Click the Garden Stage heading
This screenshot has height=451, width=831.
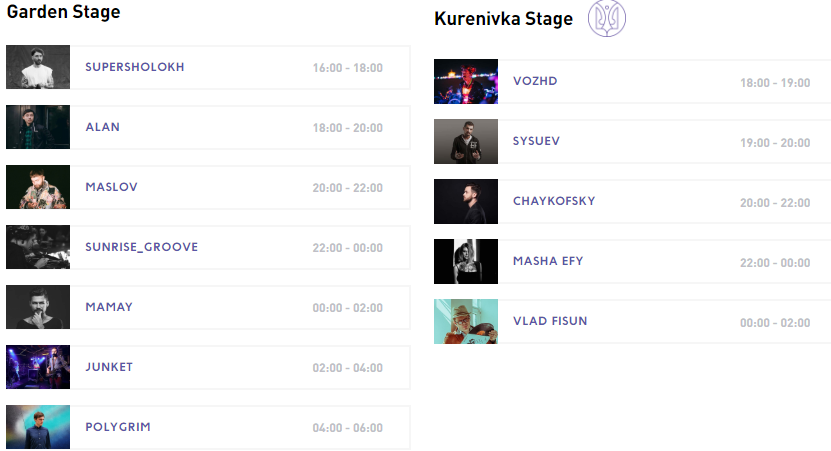63,13
